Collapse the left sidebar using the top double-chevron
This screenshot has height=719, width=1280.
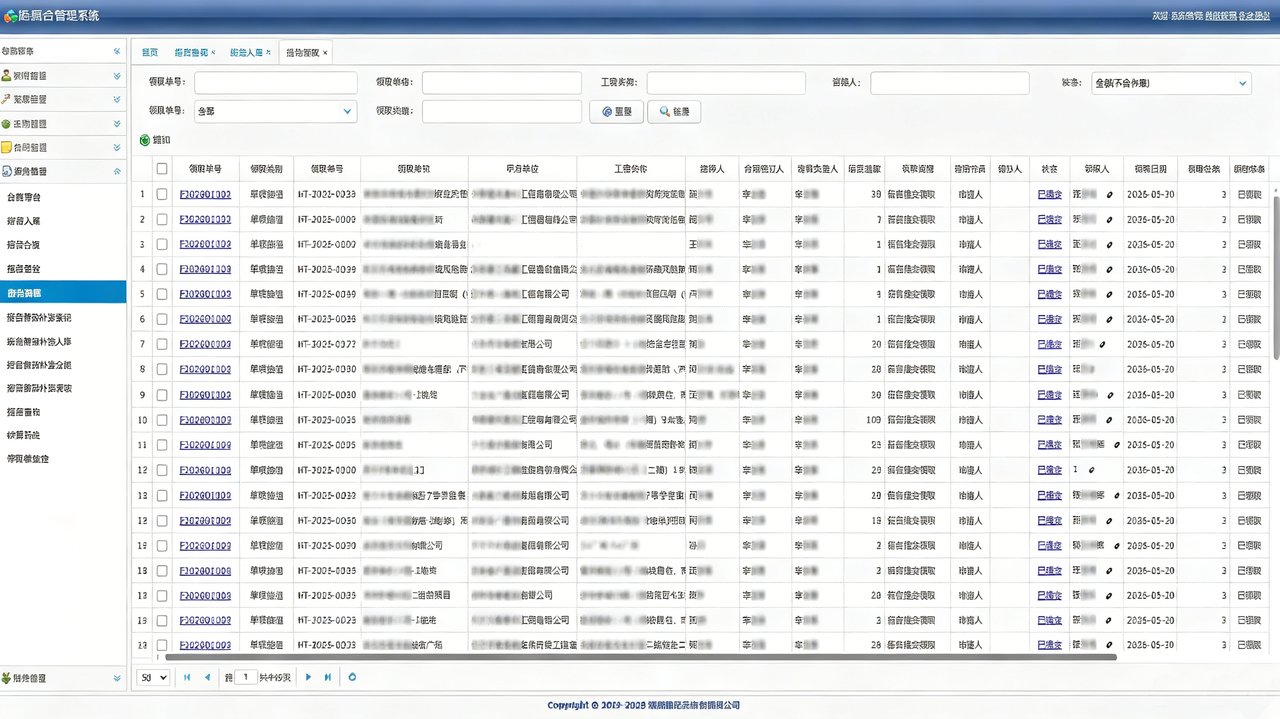pos(117,50)
